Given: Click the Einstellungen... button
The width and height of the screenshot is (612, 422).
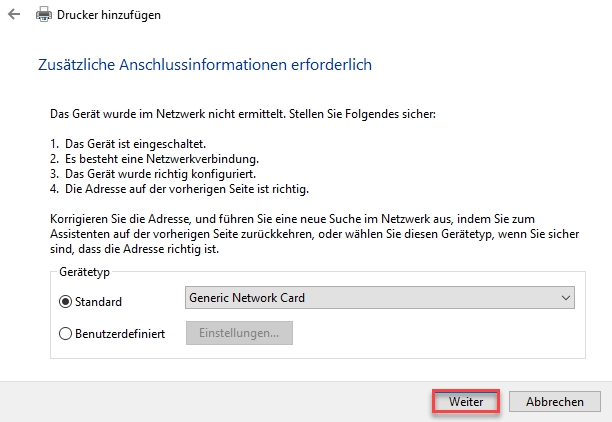Looking at the screenshot, I should click(x=239, y=333).
